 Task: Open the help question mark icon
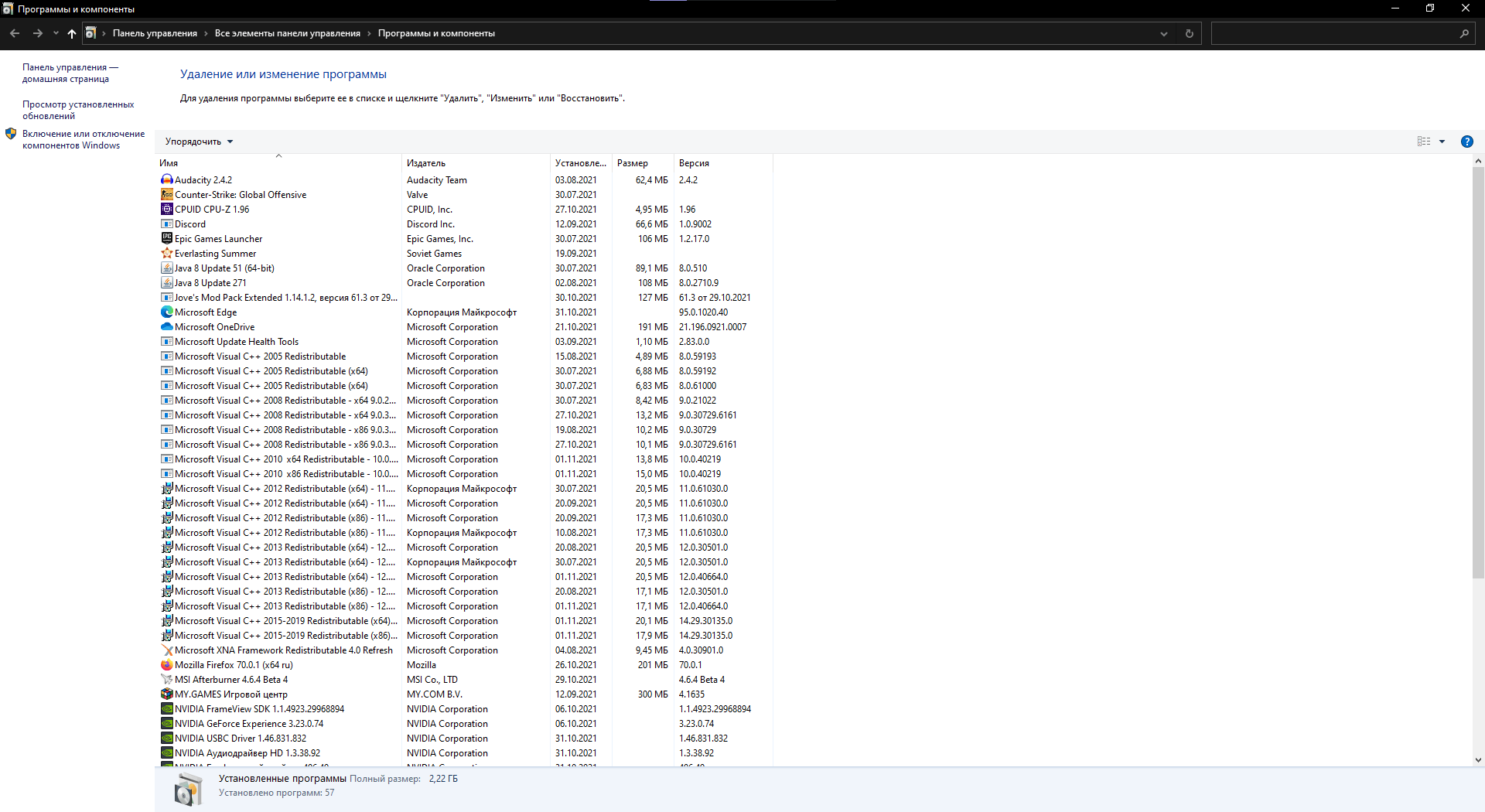[1466, 142]
